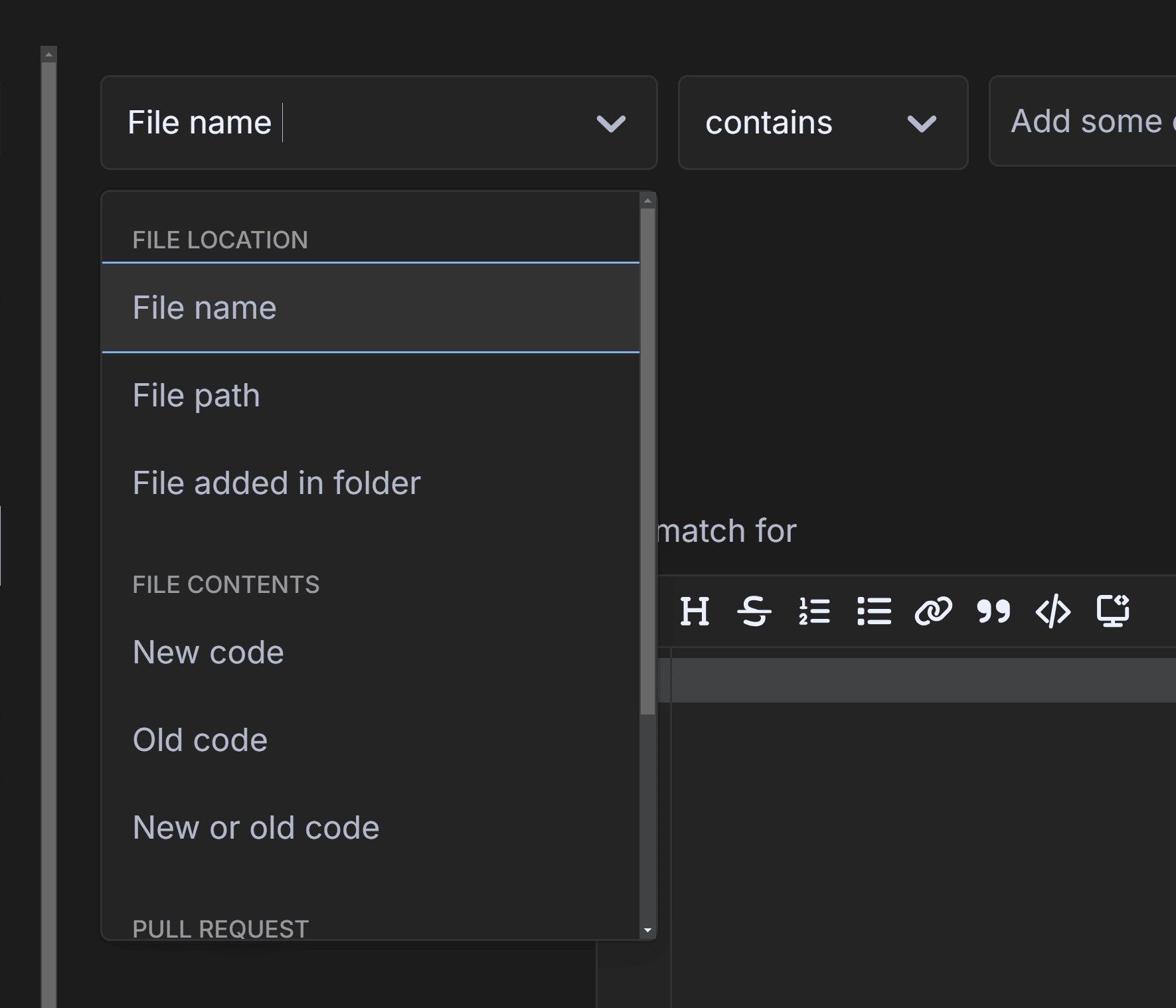This screenshot has width=1176, height=1008.
Task: Insert a block quote
Action: point(993,611)
